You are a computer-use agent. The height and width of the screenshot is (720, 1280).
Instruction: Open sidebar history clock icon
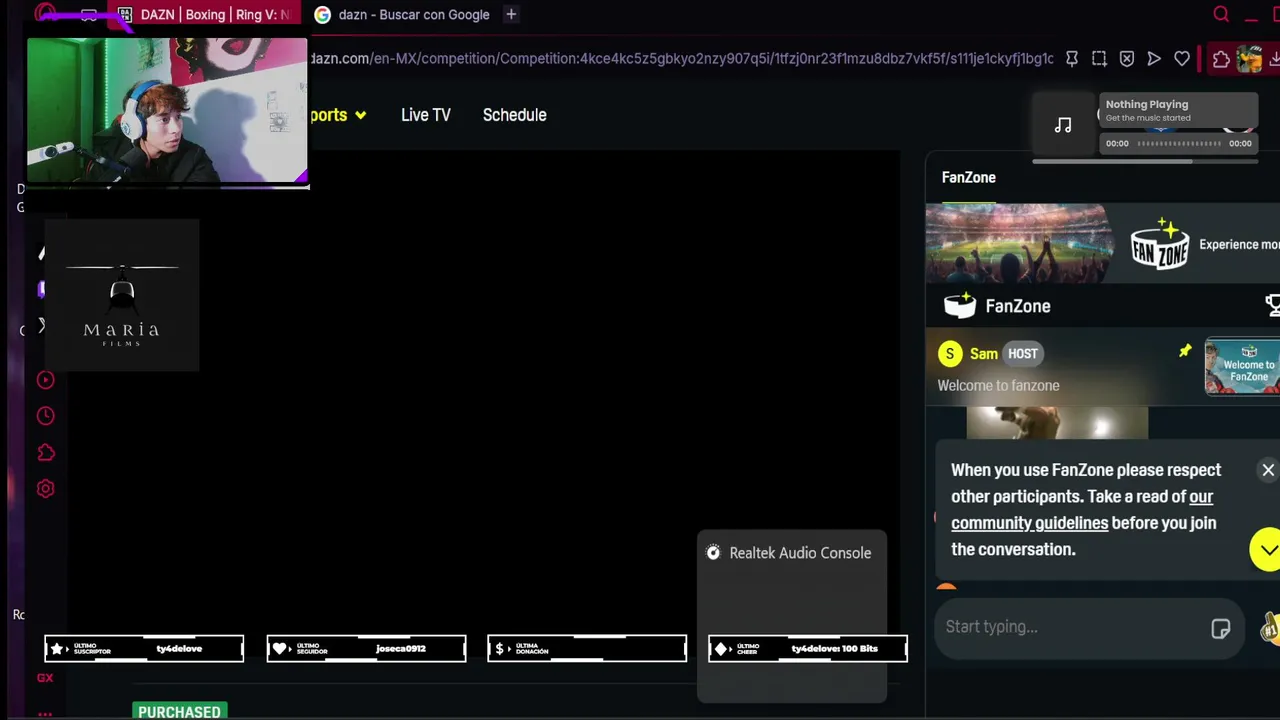pos(45,416)
